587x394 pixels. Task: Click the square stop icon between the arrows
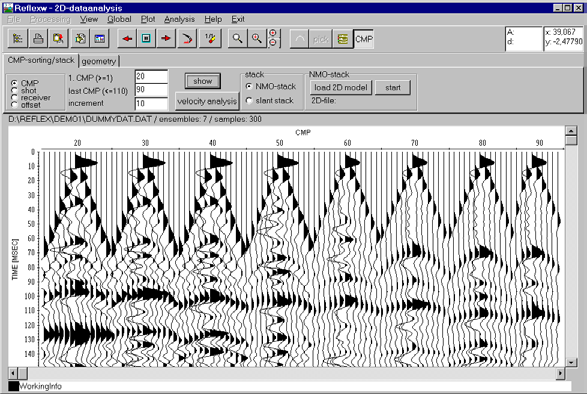[146, 39]
